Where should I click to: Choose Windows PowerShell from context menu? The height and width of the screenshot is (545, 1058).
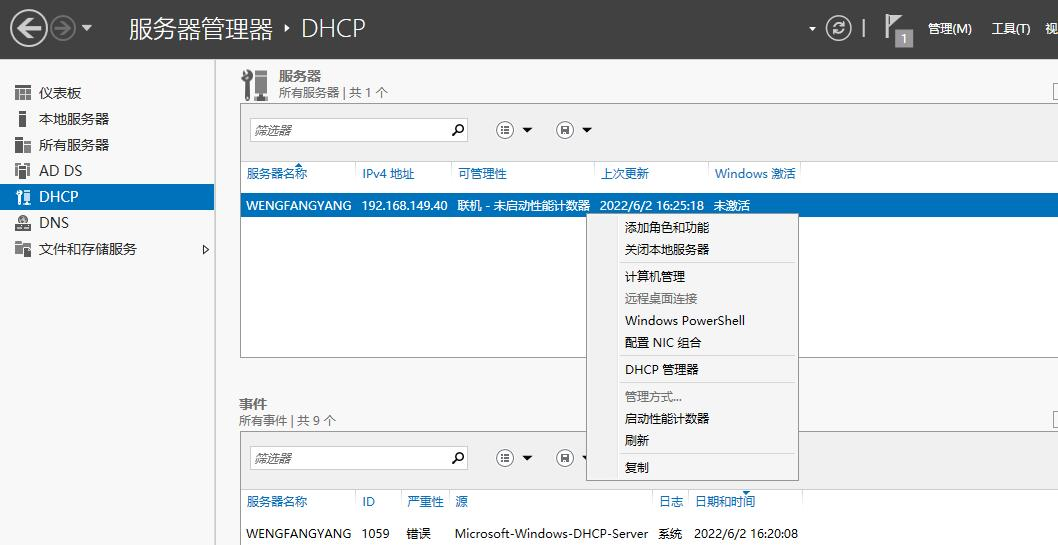click(x=684, y=320)
